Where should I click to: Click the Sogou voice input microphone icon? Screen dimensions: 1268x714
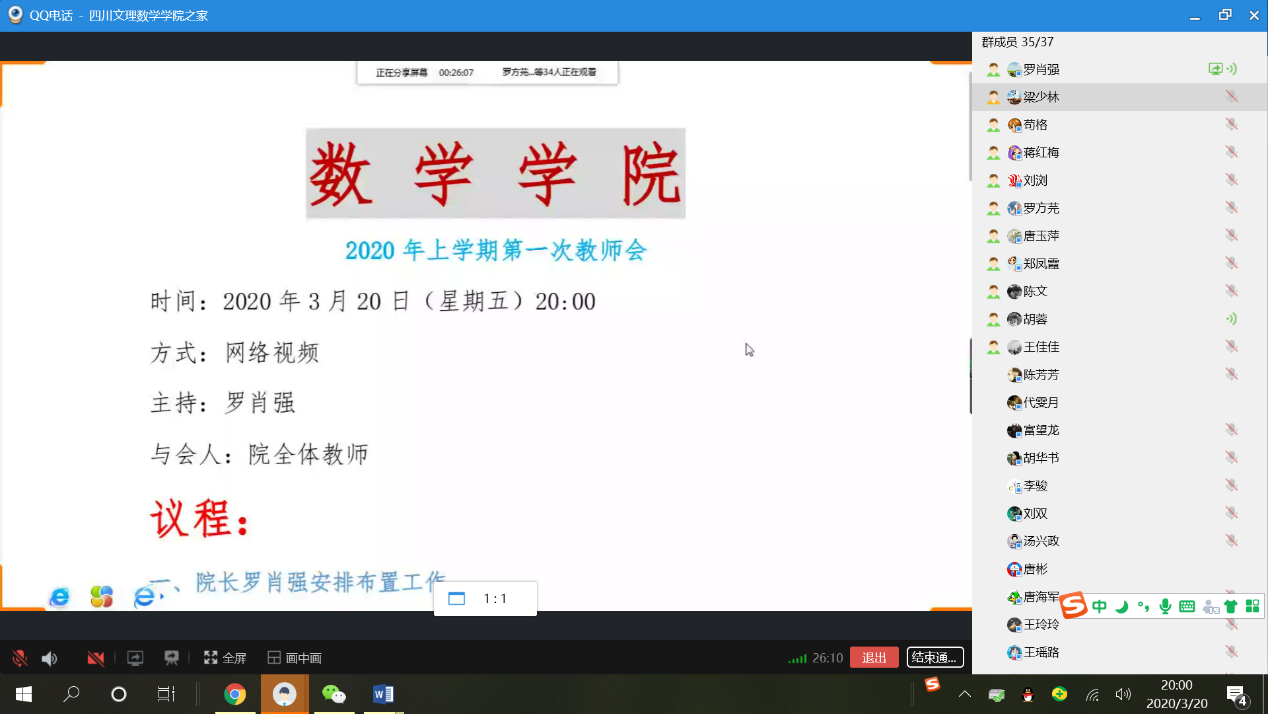pyautogui.click(x=1165, y=606)
